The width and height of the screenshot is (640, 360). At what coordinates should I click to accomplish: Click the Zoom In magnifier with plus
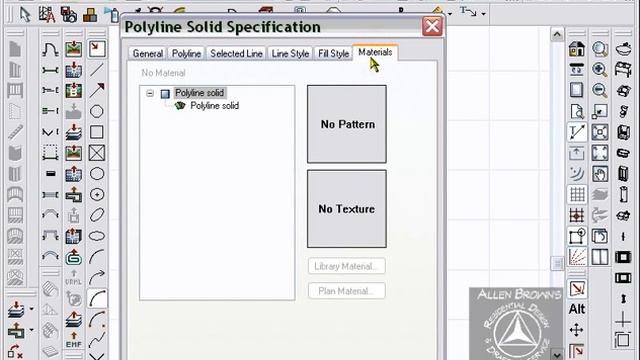(600, 70)
